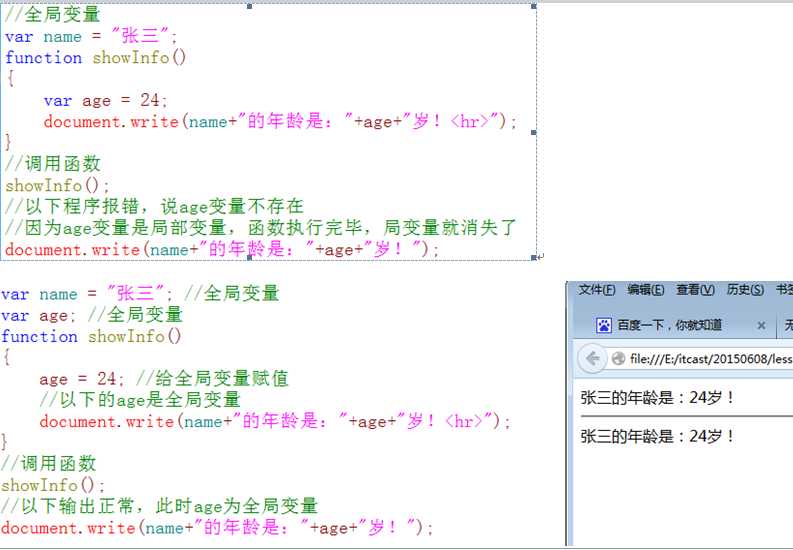Click the line "age = 24; //给全局变量赋值"
The height and width of the screenshot is (550, 793).
[x=164, y=378]
